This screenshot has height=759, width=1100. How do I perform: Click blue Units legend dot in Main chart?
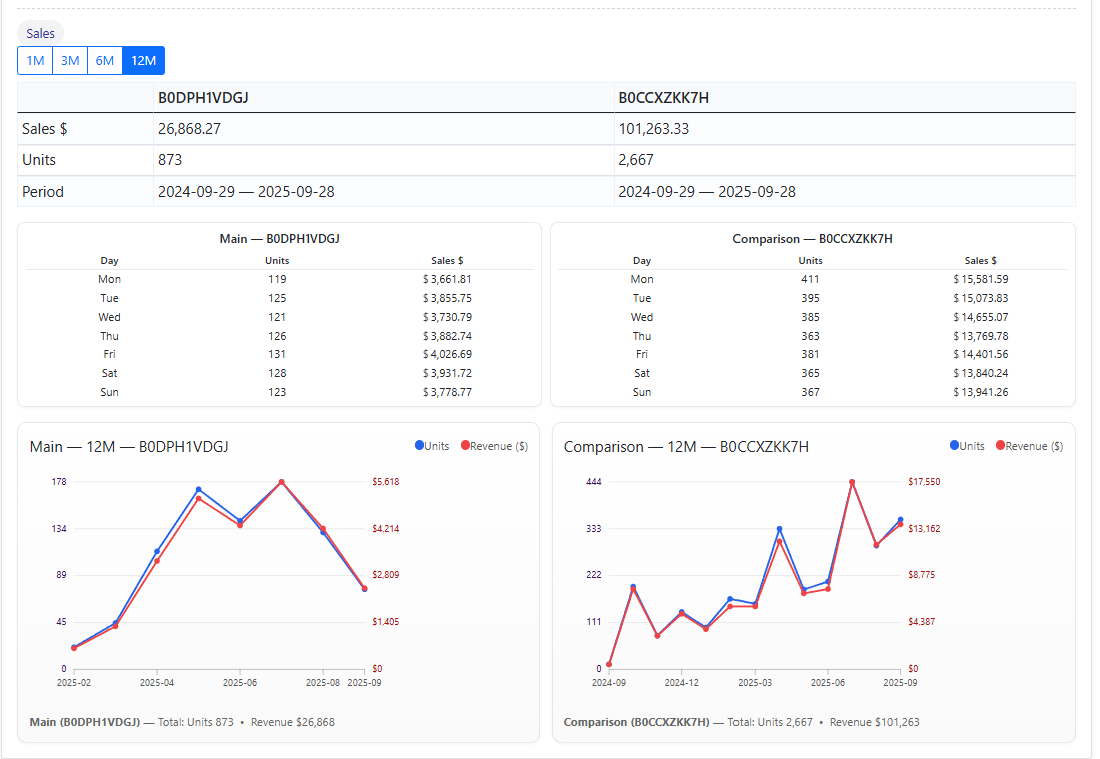419,446
